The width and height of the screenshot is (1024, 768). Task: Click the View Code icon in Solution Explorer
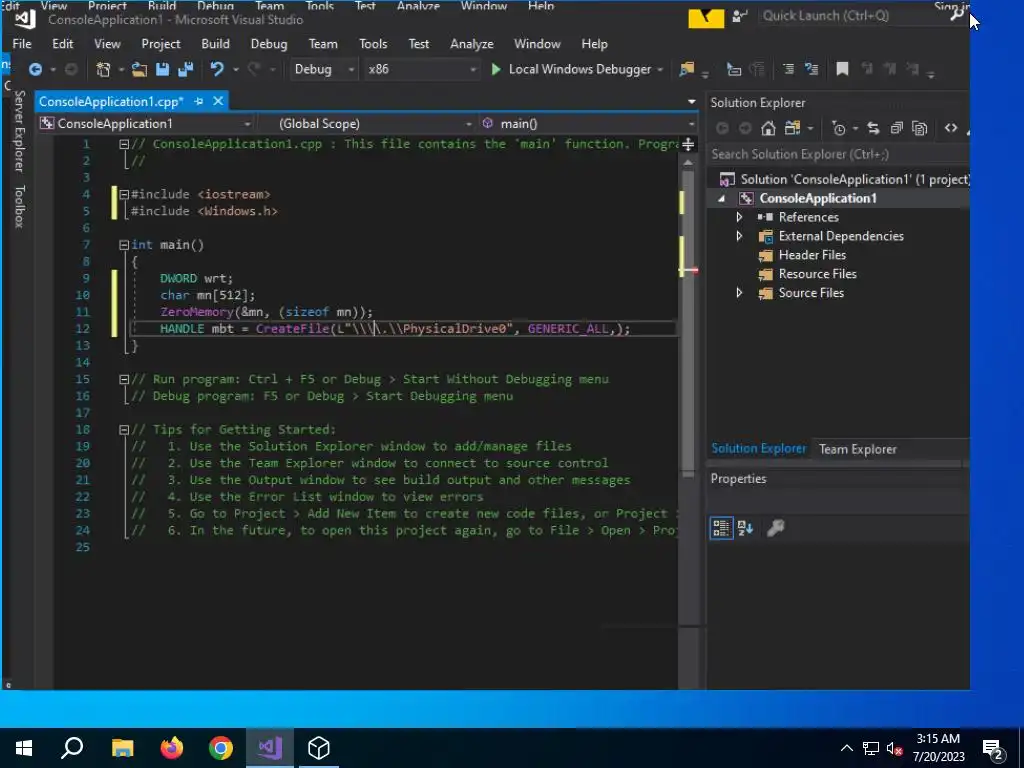pyautogui.click(x=951, y=128)
